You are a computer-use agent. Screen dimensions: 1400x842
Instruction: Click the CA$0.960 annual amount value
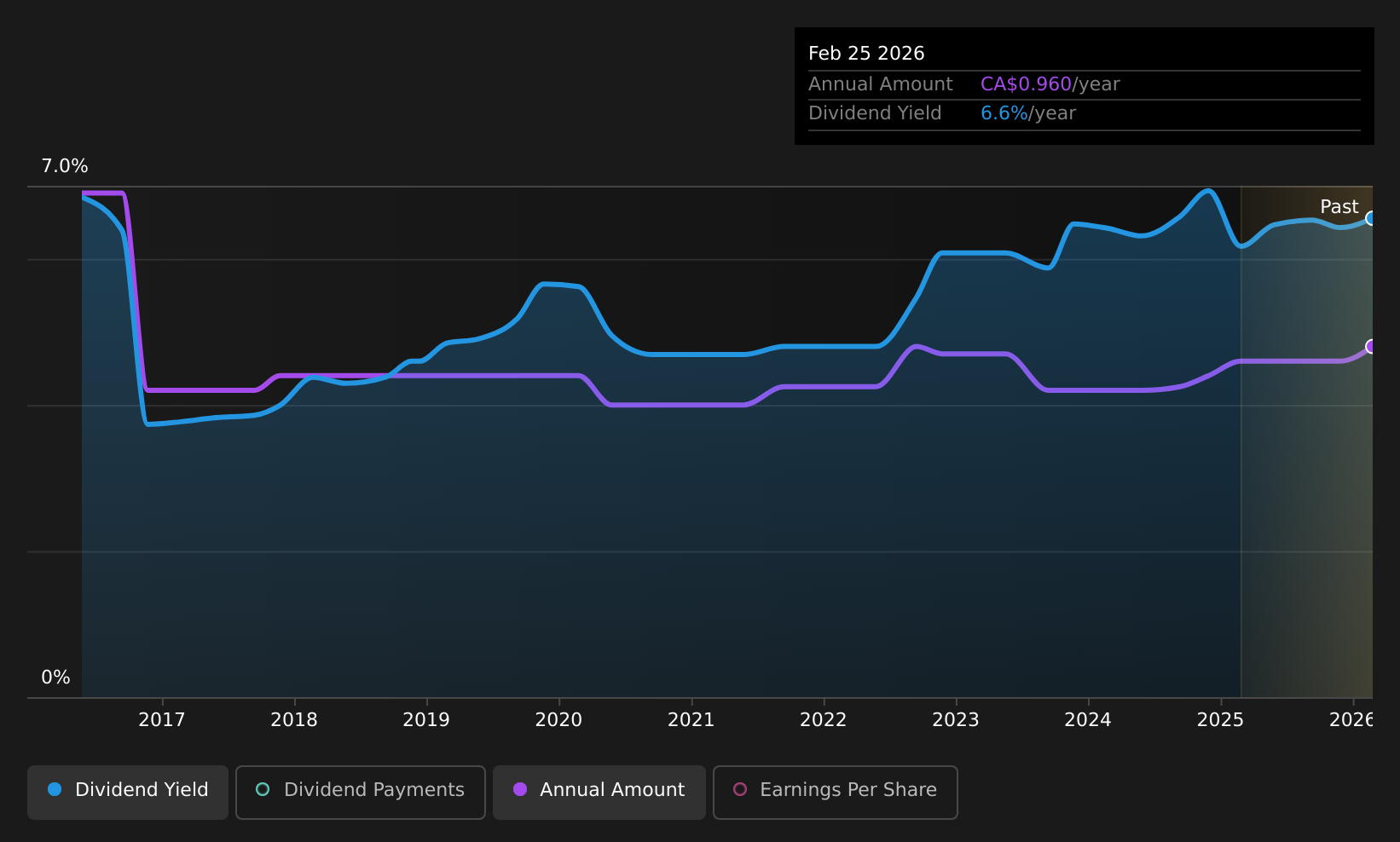pos(1026,84)
